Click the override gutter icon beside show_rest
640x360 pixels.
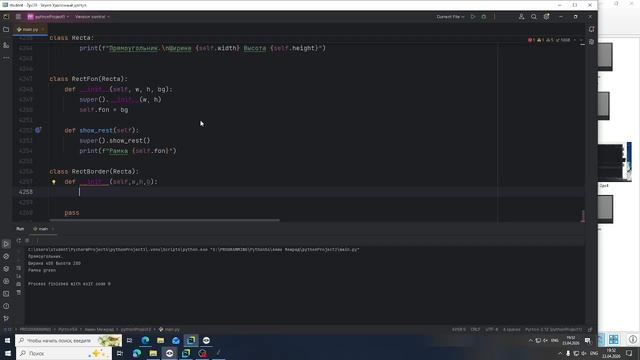coord(38,130)
